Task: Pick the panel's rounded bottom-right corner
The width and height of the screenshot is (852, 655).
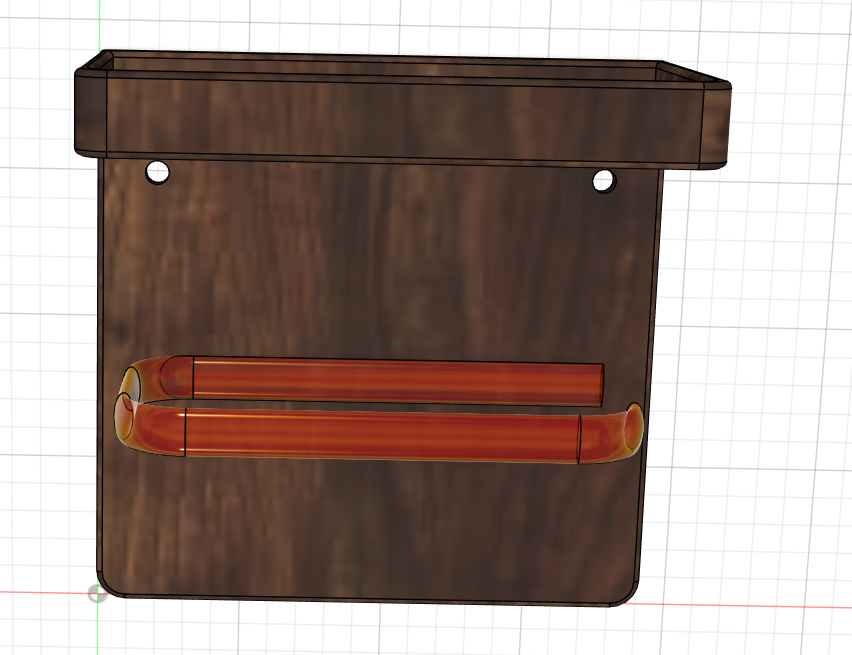Action: click(x=628, y=595)
